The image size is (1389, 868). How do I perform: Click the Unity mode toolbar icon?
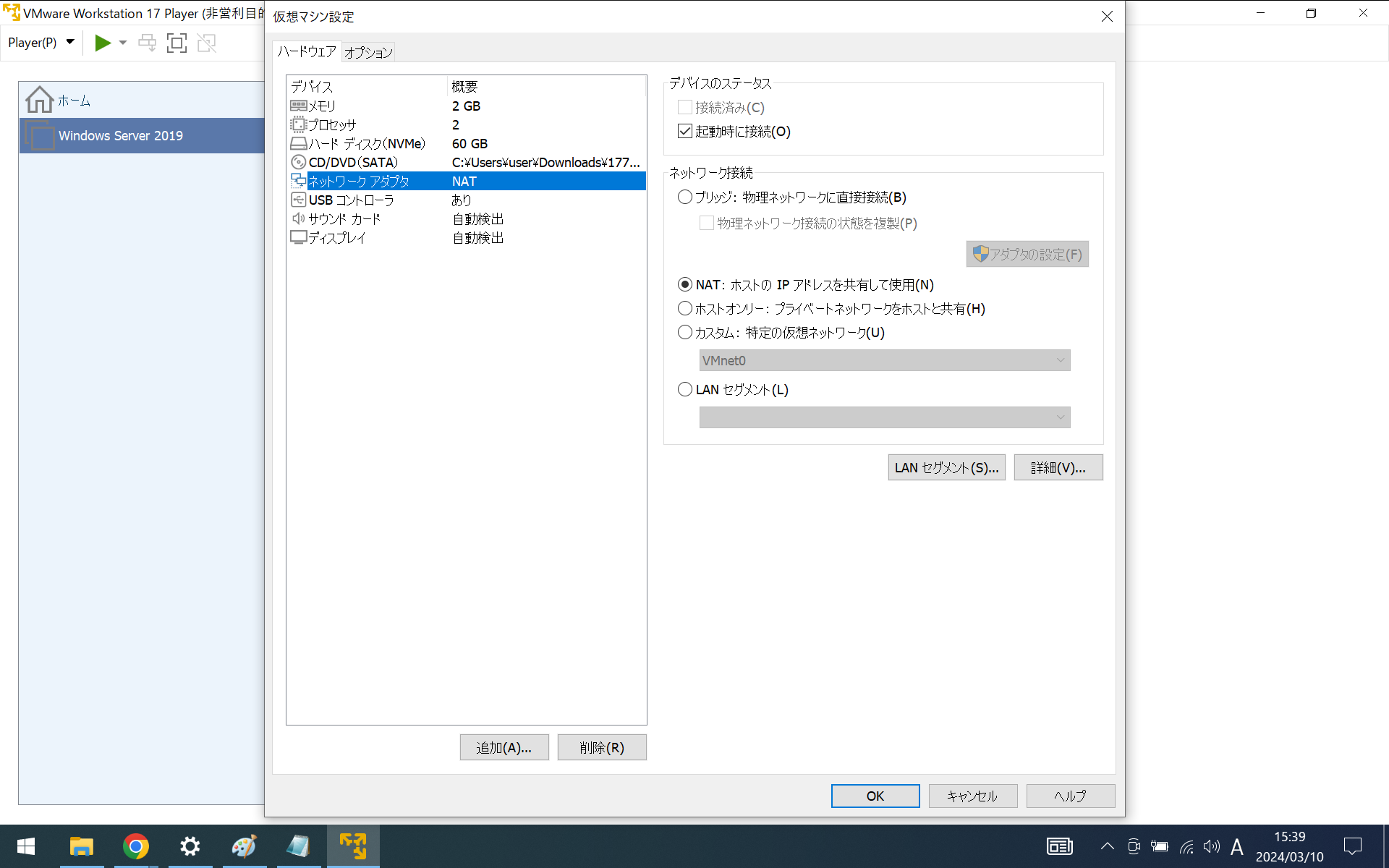(207, 43)
